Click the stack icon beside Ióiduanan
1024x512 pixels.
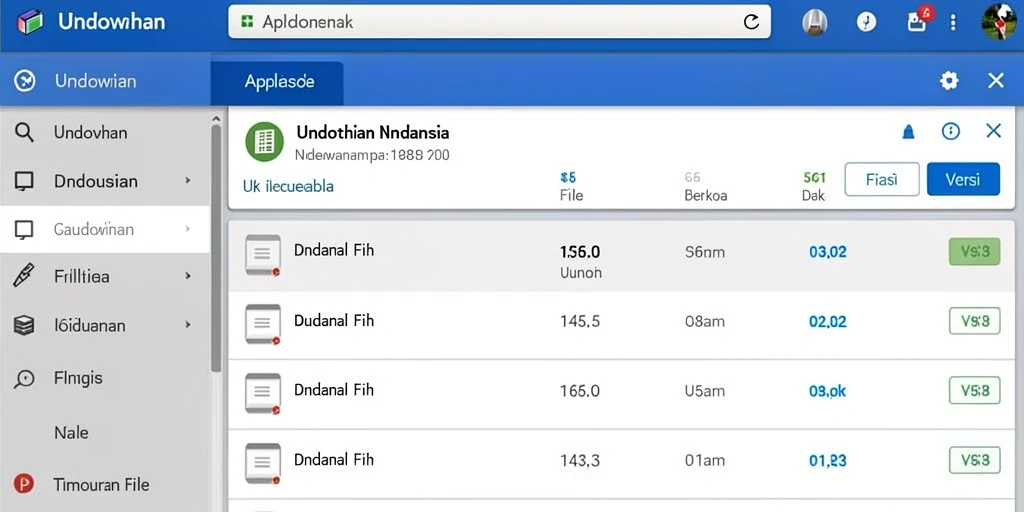point(24,325)
